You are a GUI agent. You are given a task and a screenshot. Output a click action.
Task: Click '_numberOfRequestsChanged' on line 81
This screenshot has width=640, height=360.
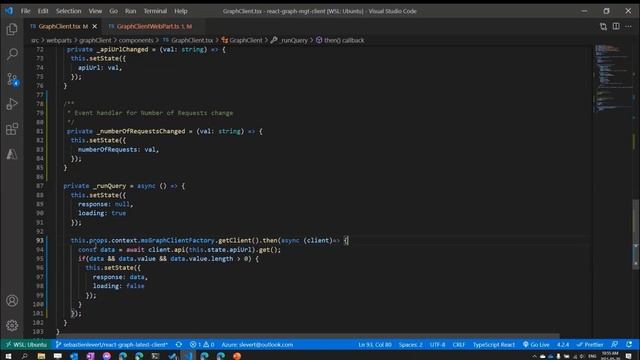point(141,131)
